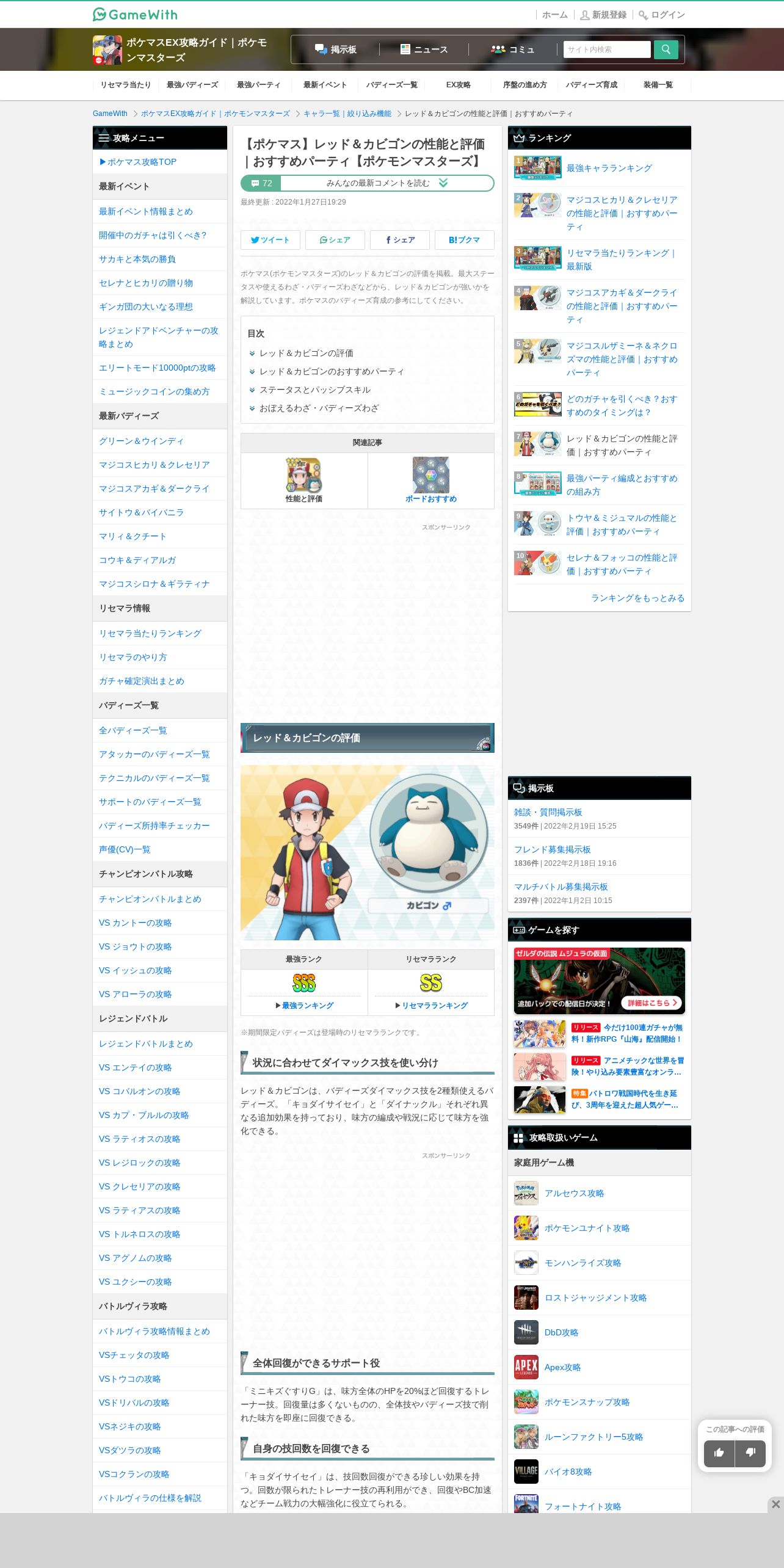
Task: Click the SSS rank icon
Action: pos(304,983)
